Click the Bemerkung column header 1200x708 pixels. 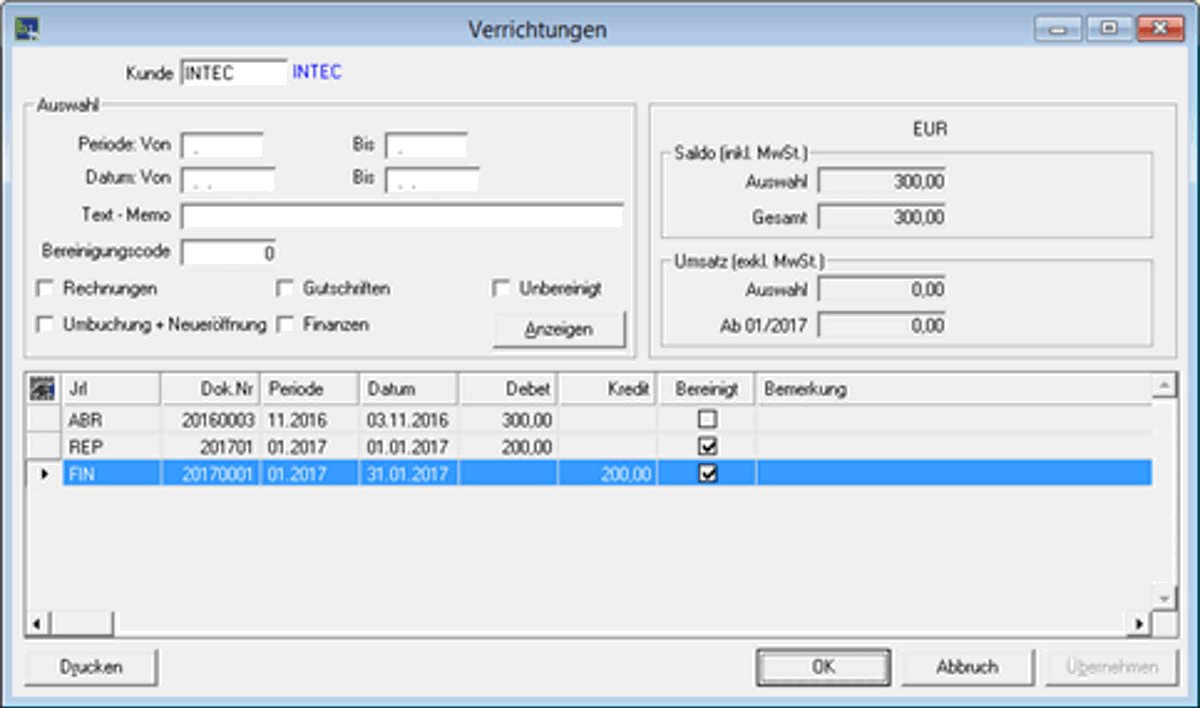coord(954,389)
